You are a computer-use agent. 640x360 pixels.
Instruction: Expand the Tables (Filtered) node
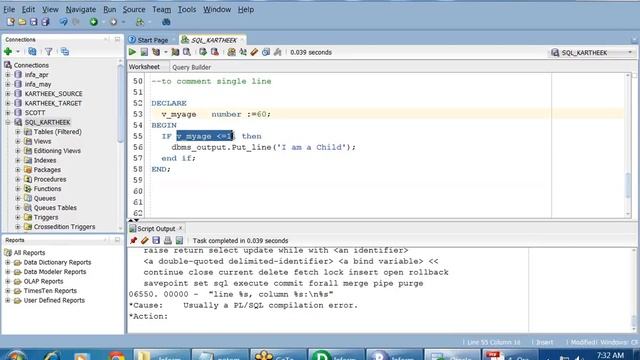point(18,132)
